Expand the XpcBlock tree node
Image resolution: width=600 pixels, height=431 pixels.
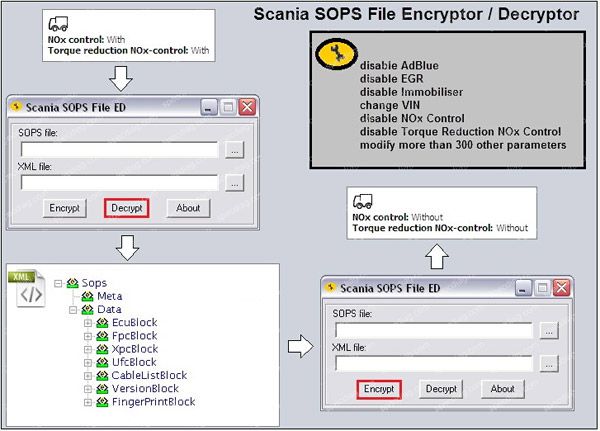(88, 349)
